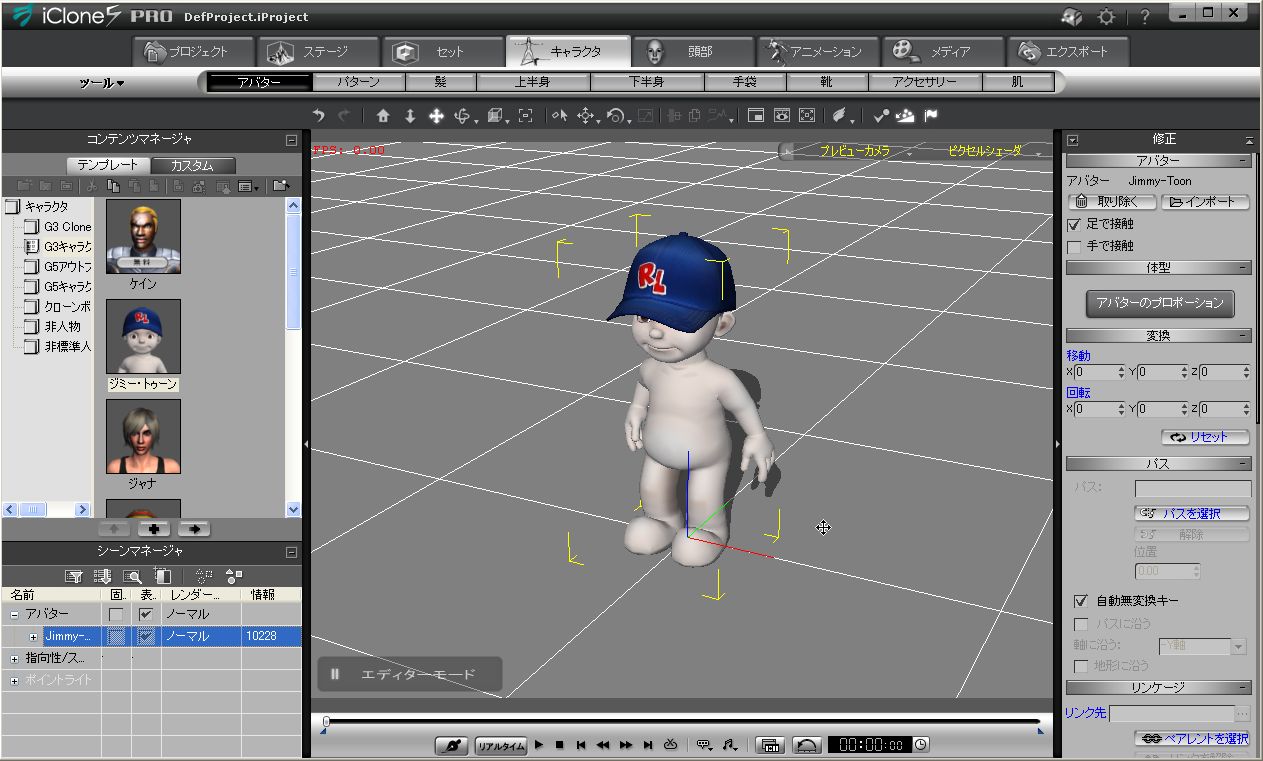Open Help question mark icon
Screen dimensions: 1263x761
[1145, 17]
